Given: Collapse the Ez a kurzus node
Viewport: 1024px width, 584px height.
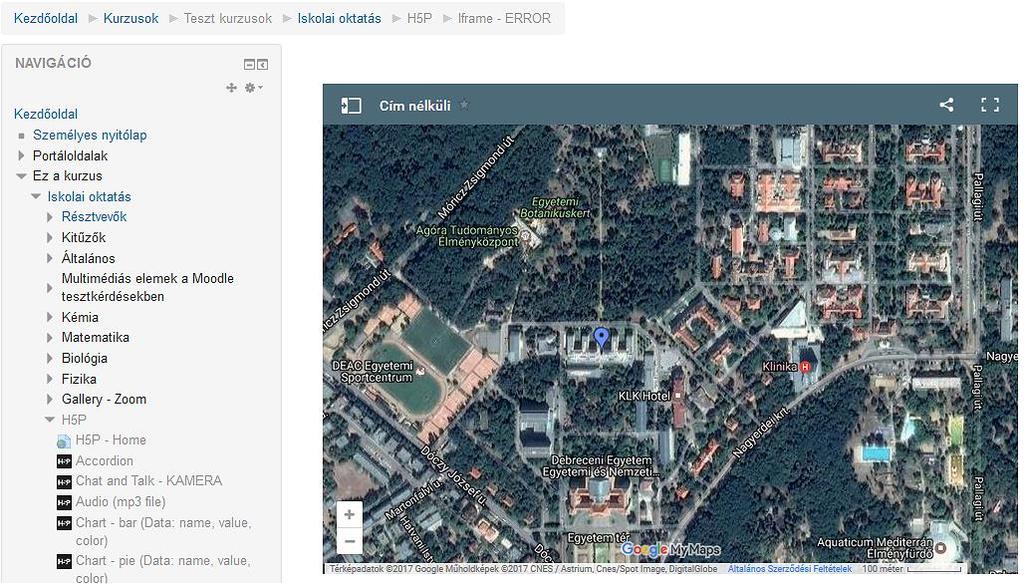Looking at the screenshot, I should tap(22, 176).
